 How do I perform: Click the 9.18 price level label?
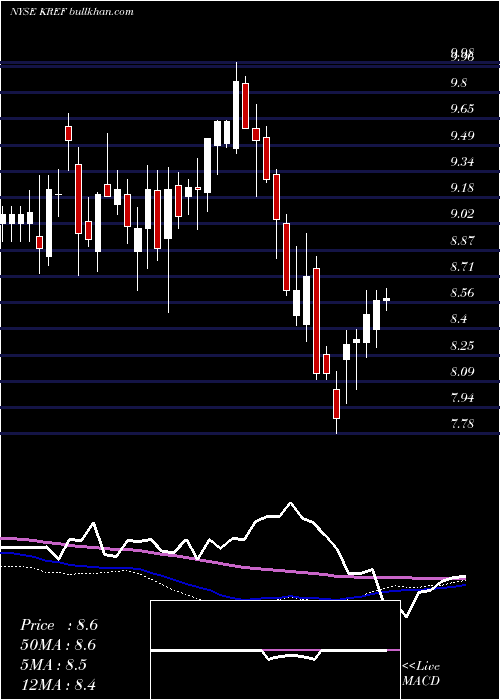(x=462, y=188)
